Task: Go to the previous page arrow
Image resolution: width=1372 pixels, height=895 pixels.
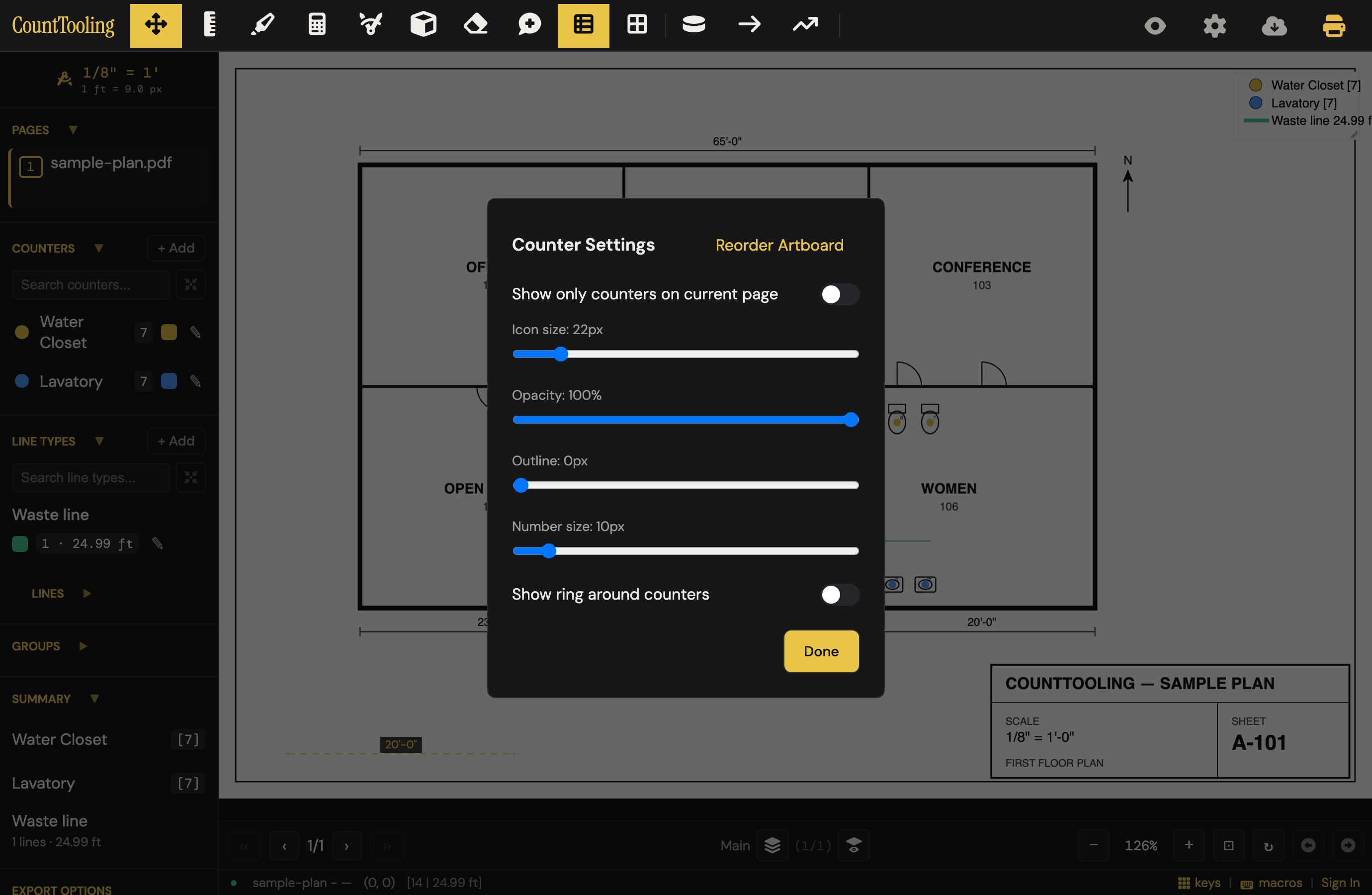Action: (284, 845)
